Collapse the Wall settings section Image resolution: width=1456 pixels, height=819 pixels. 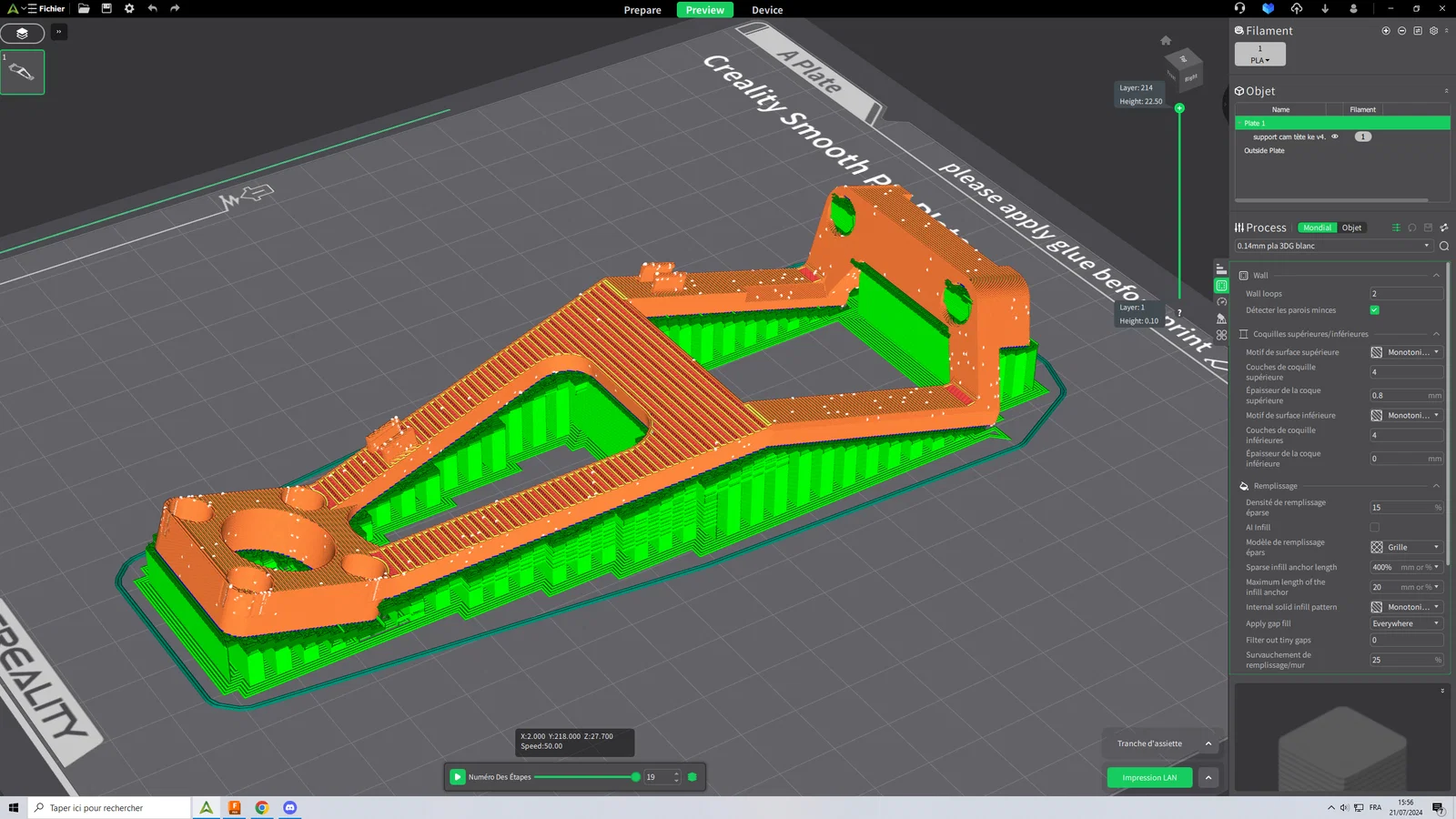[1436, 276]
